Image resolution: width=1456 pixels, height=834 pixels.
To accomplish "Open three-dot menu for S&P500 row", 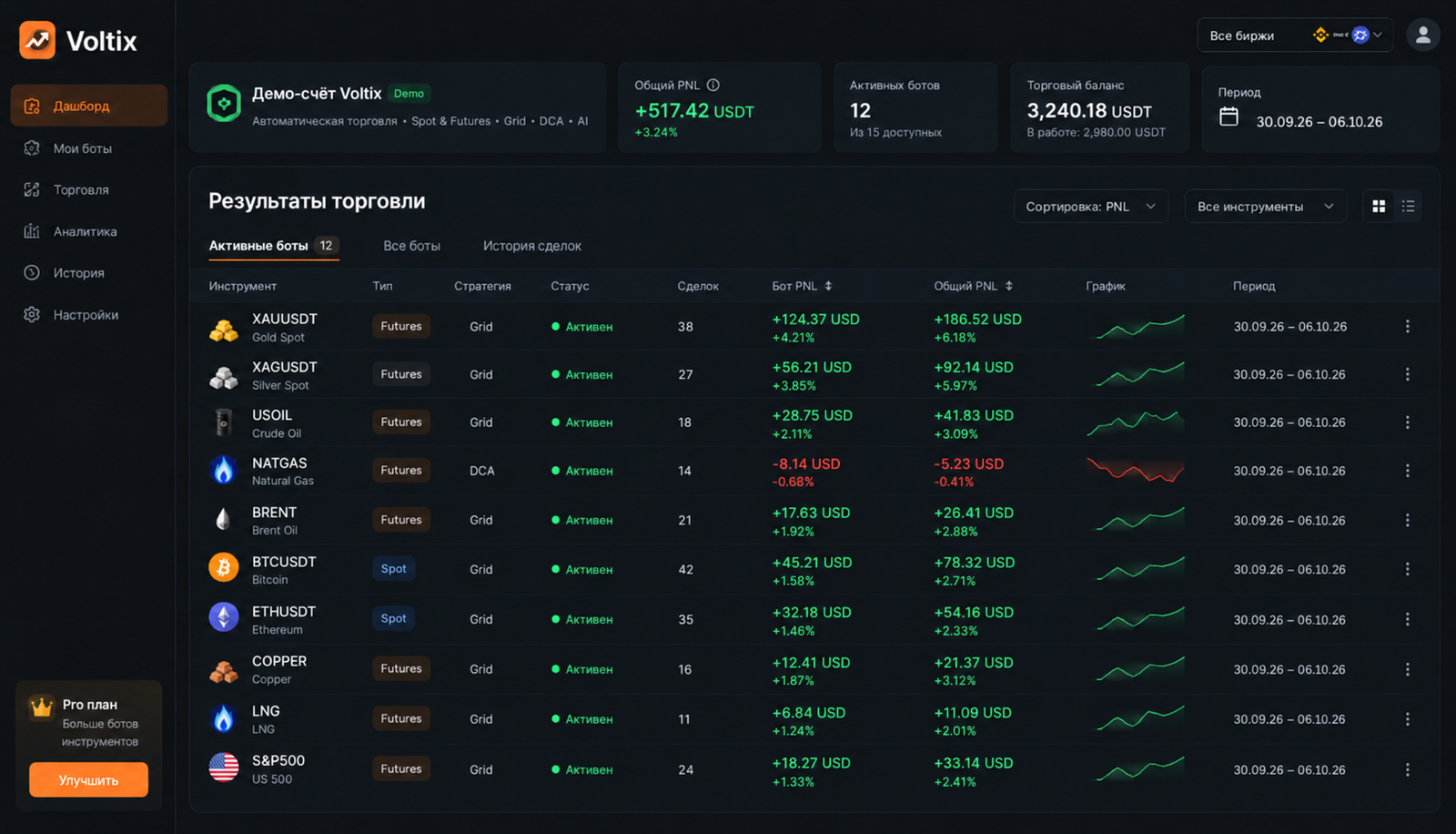I will (x=1407, y=769).
